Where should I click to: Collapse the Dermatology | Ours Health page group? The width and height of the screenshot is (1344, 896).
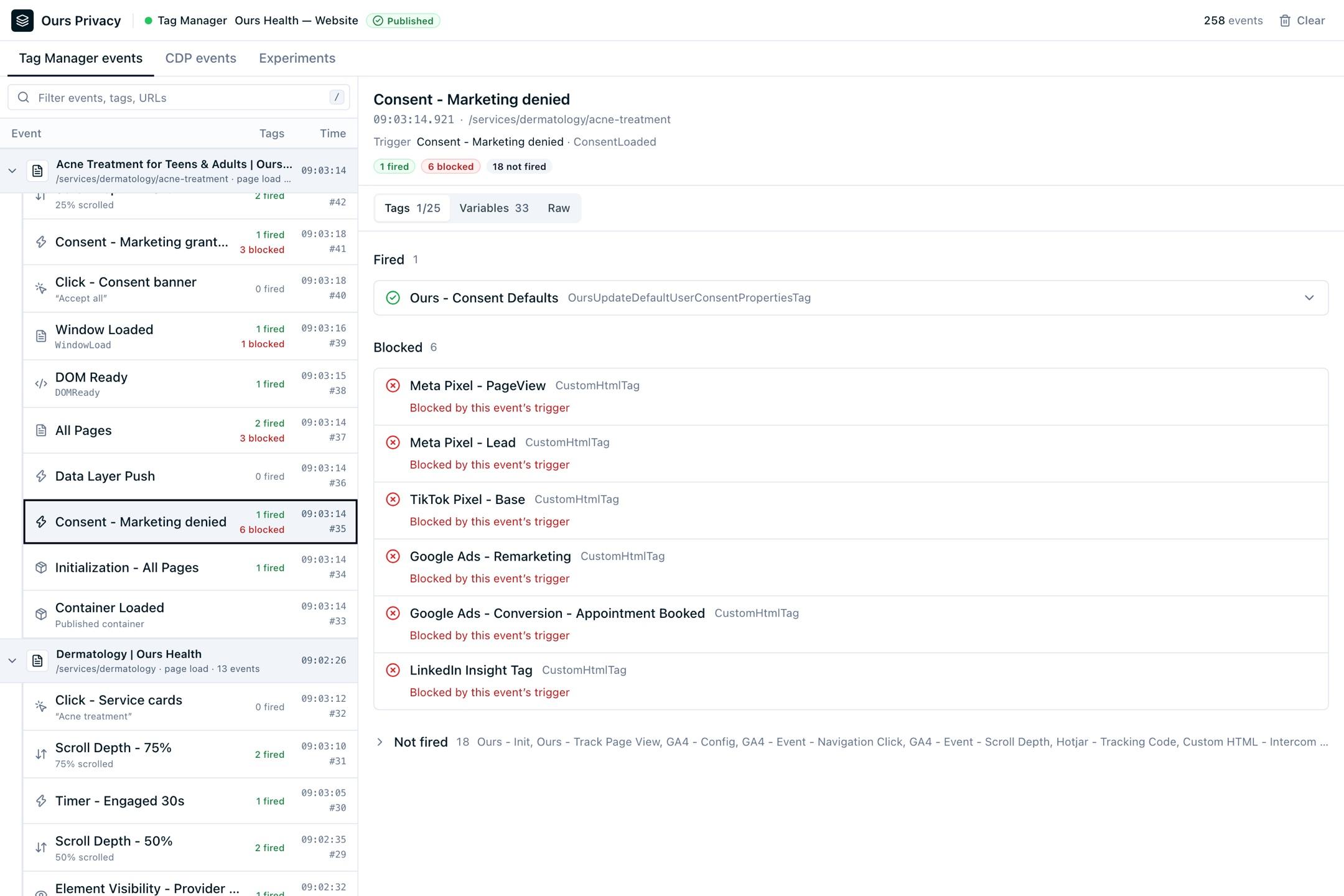tap(12, 661)
